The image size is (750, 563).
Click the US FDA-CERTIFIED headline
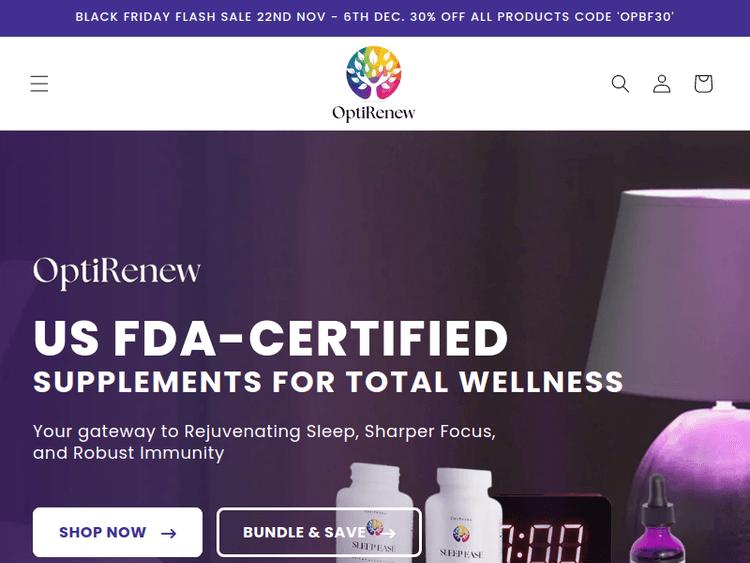pos(271,339)
